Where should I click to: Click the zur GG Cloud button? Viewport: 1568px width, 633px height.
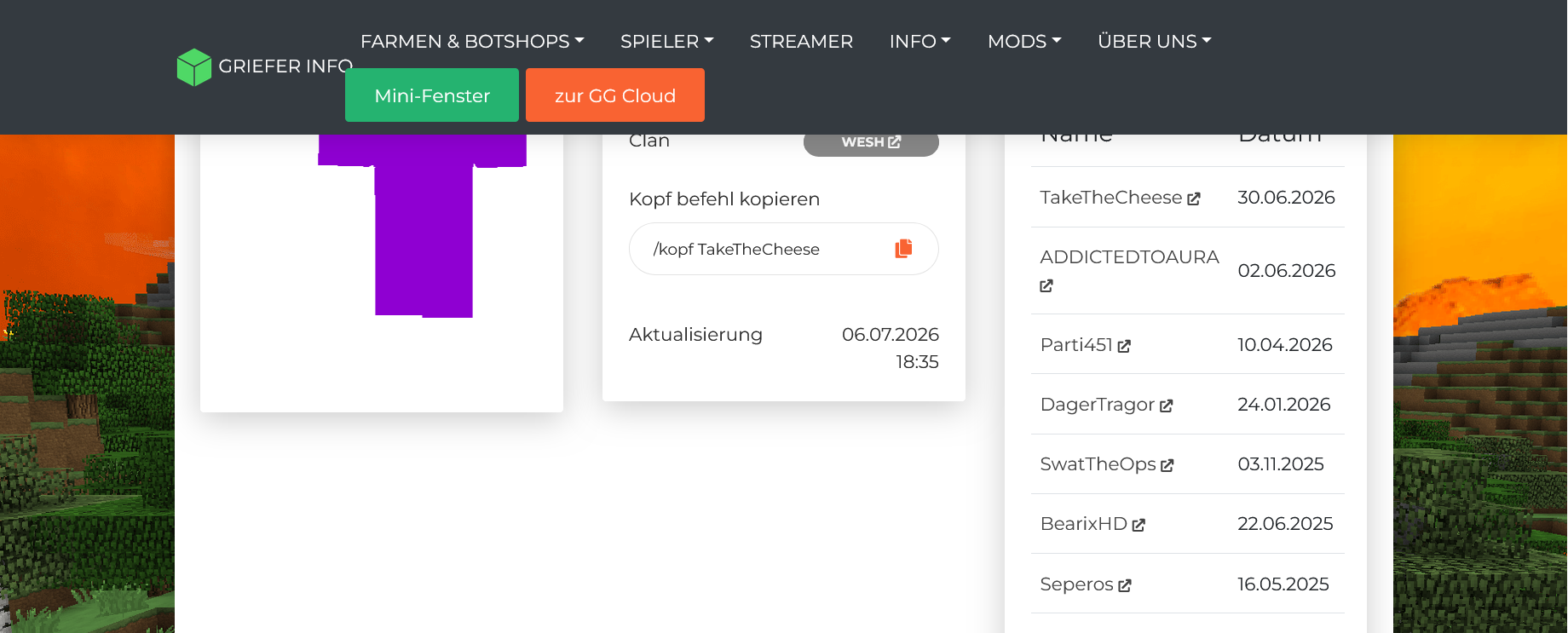click(x=615, y=95)
